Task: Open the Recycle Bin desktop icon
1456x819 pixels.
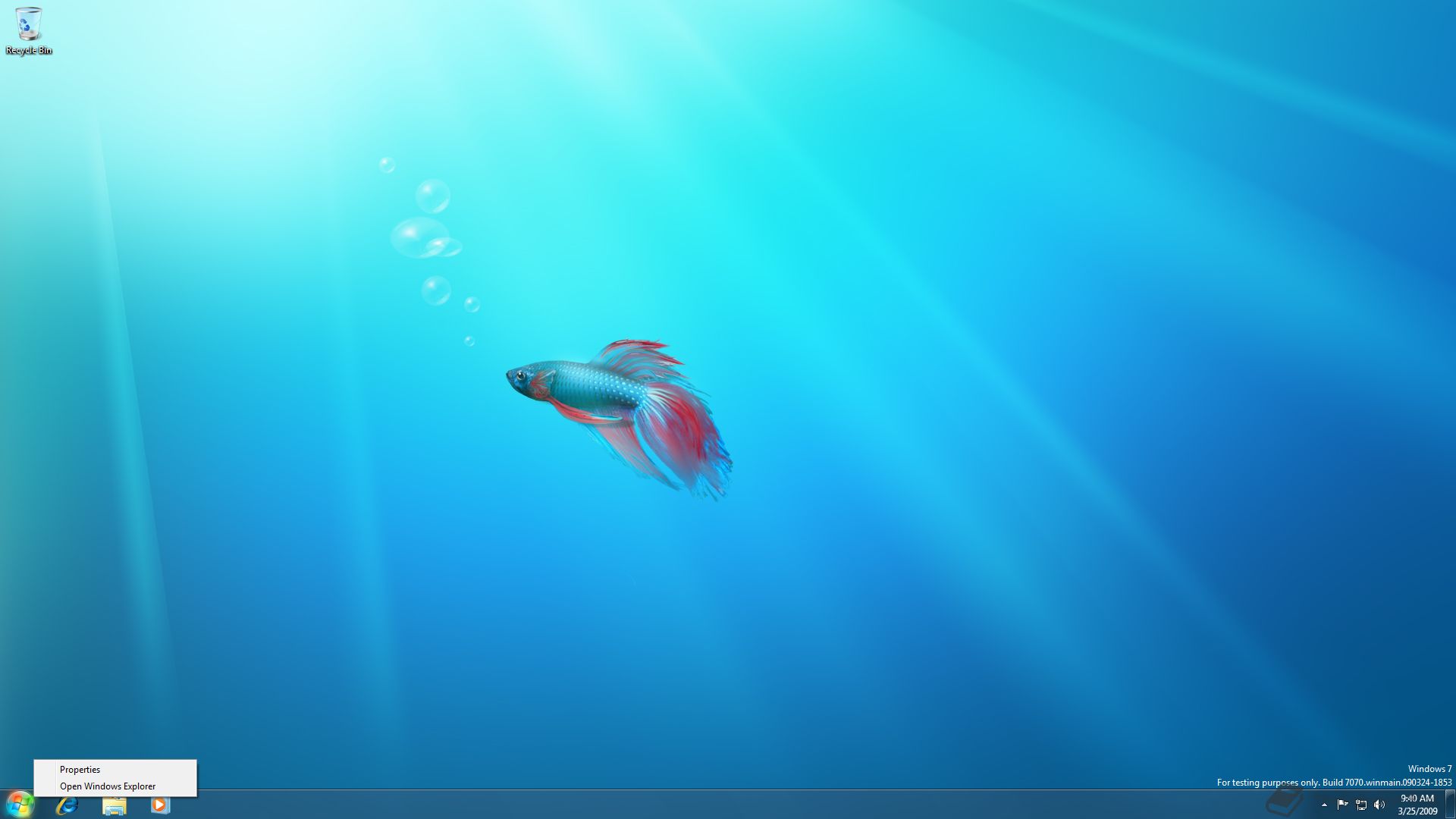Action: (29, 31)
